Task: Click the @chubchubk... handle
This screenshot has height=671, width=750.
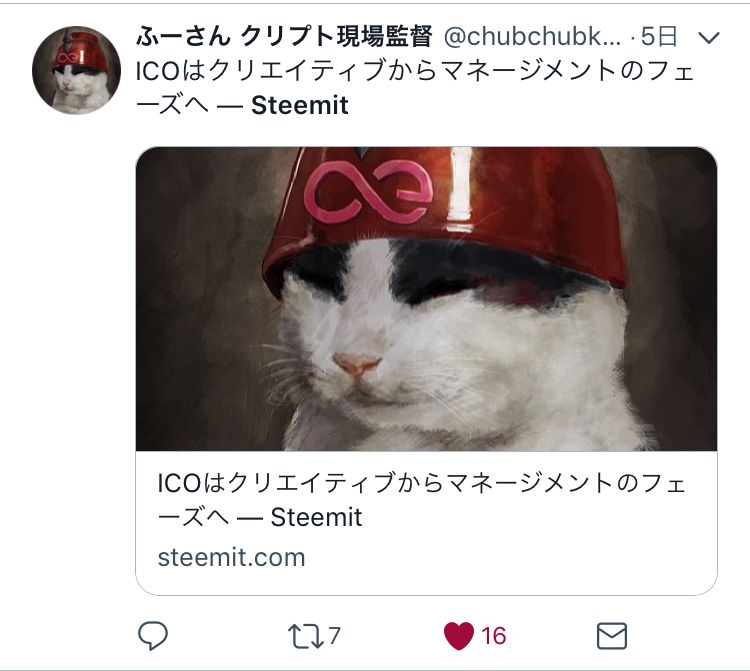Action: tap(532, 37)
